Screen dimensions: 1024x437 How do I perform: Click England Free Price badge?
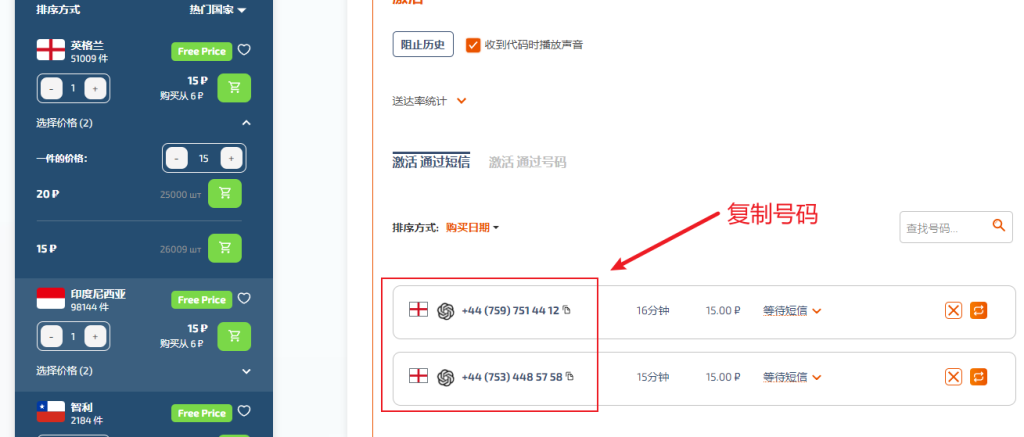pyautogui.click(x=202, y=51)
